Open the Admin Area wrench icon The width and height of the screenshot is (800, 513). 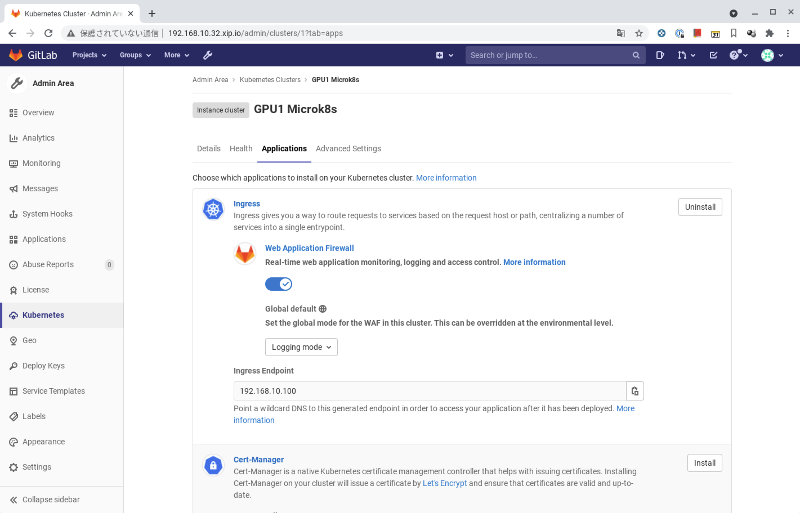pyautogui.click(x=207, y=55)
